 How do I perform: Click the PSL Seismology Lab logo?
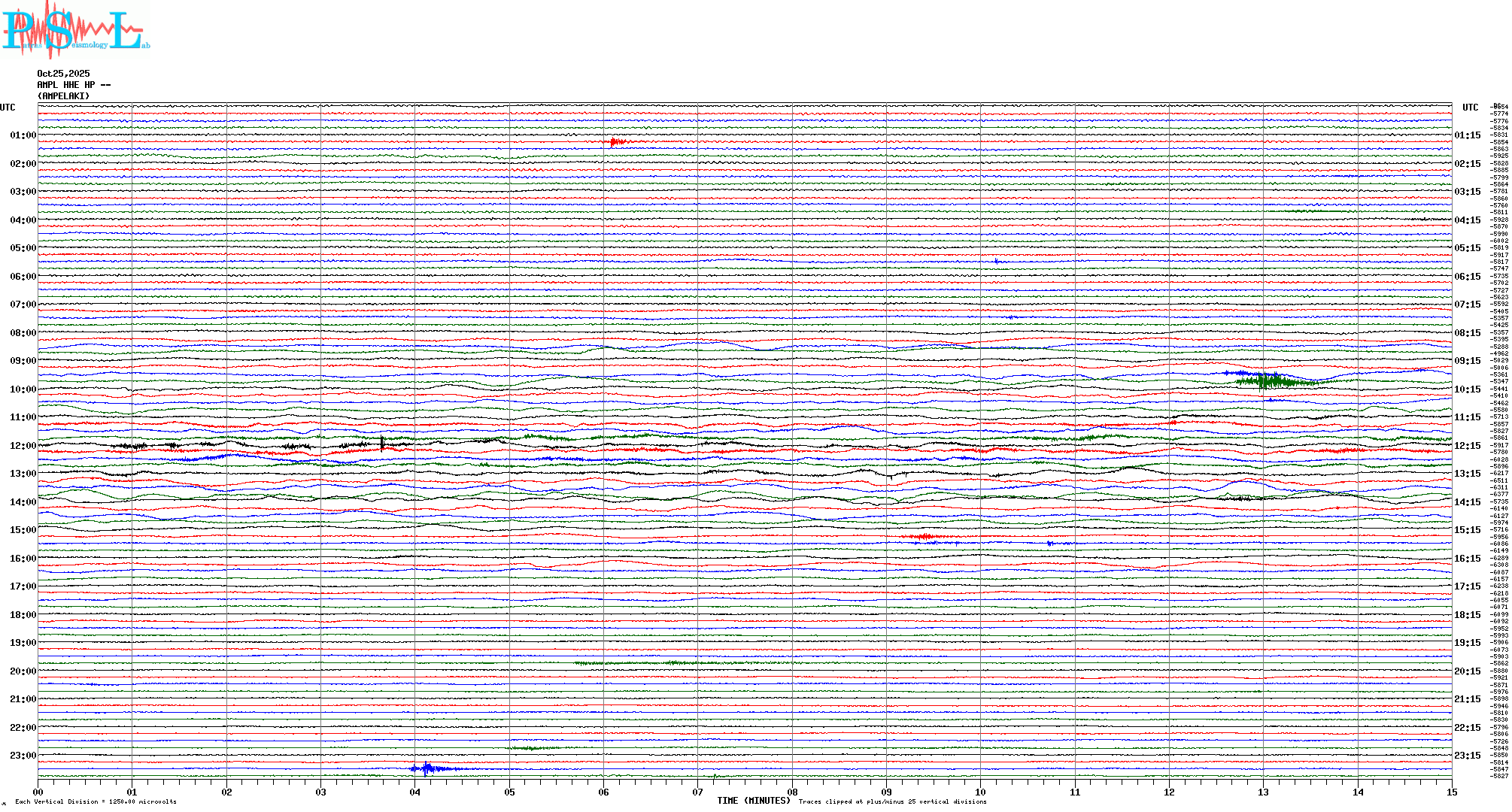tap(75, 30)
